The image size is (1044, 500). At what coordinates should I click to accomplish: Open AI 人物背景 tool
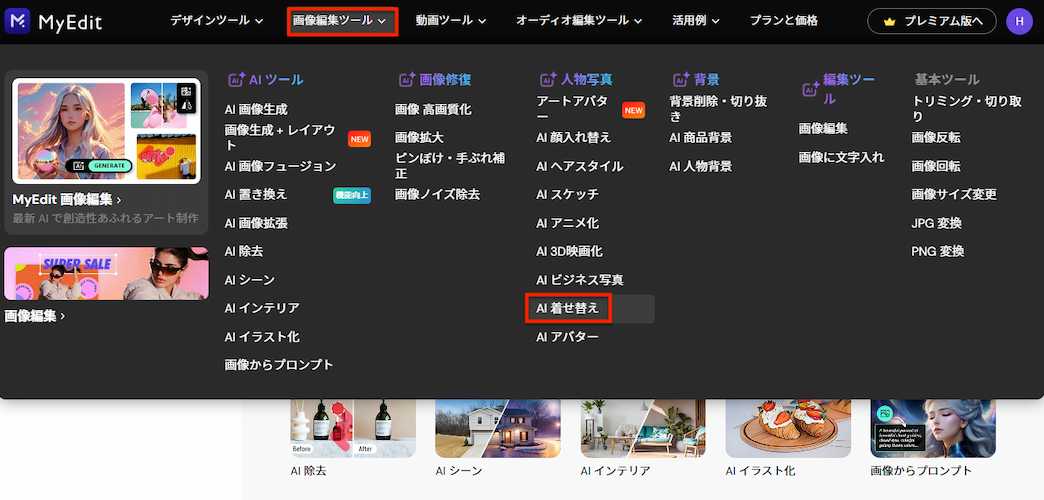click(x=700, y=166)
